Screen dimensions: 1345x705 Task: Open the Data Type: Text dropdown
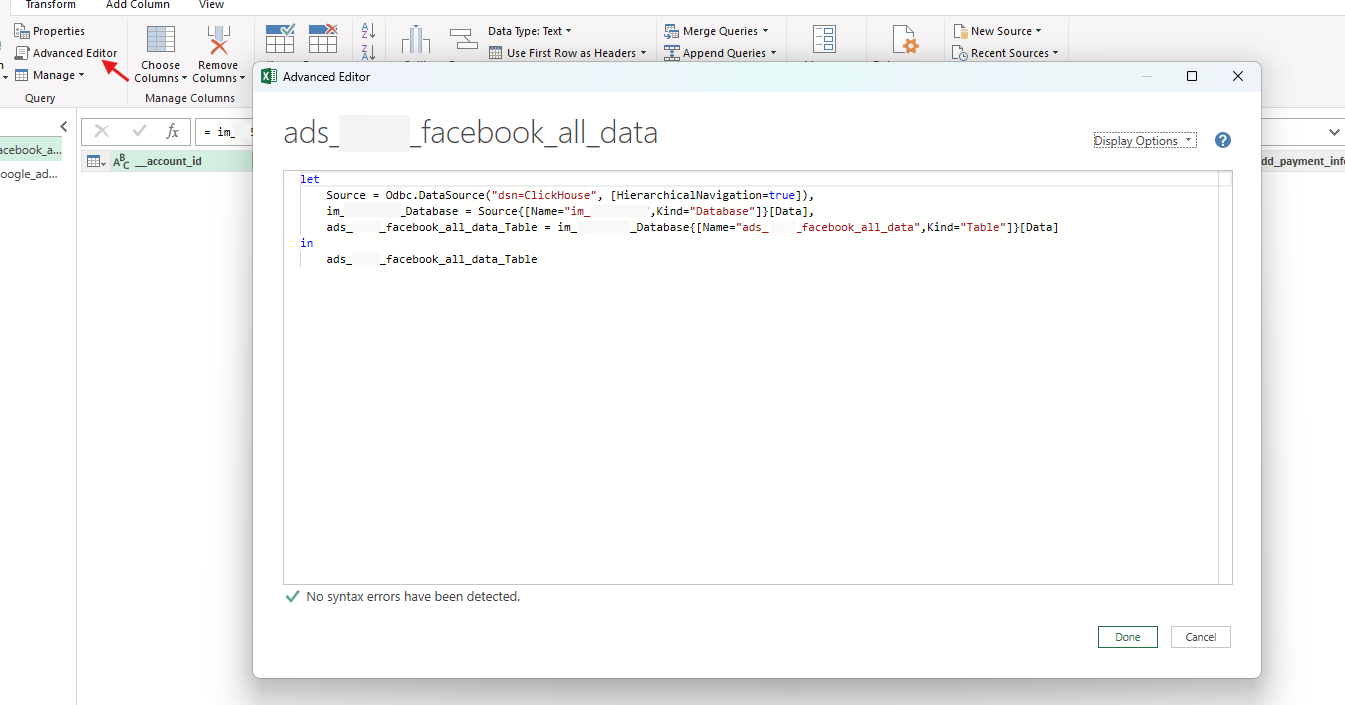tap(530, 31)
